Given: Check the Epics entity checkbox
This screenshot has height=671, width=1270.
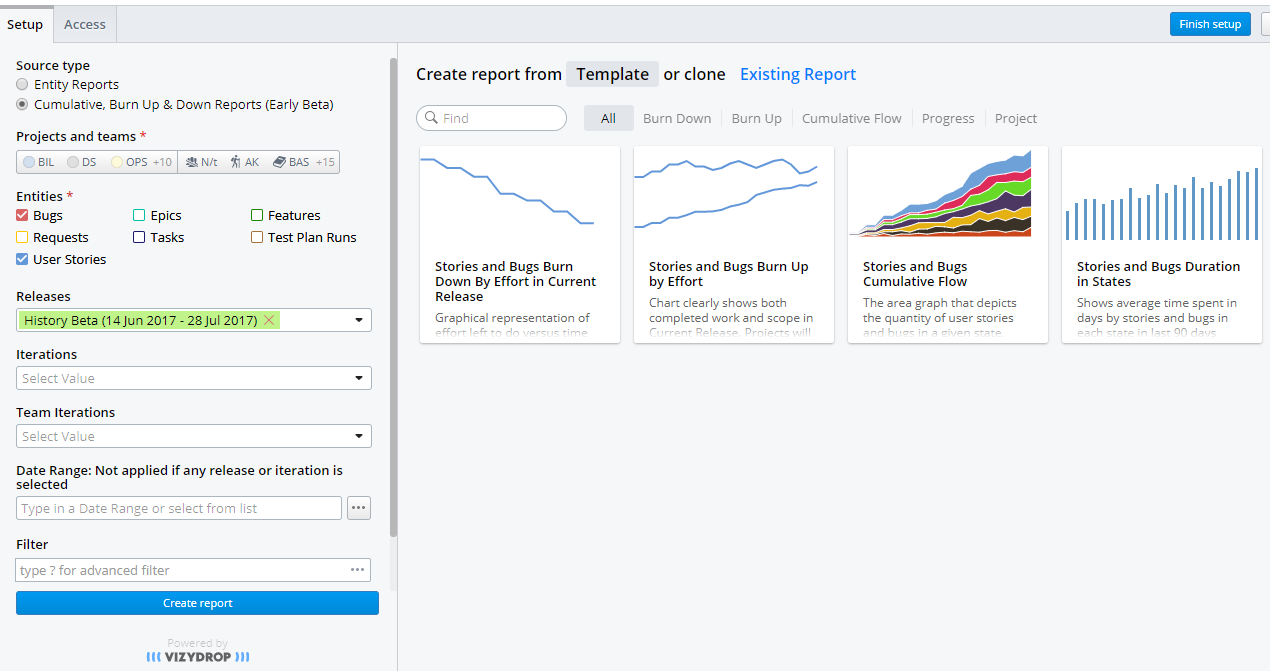Looking at the screenshot, I should pos(137,215).
